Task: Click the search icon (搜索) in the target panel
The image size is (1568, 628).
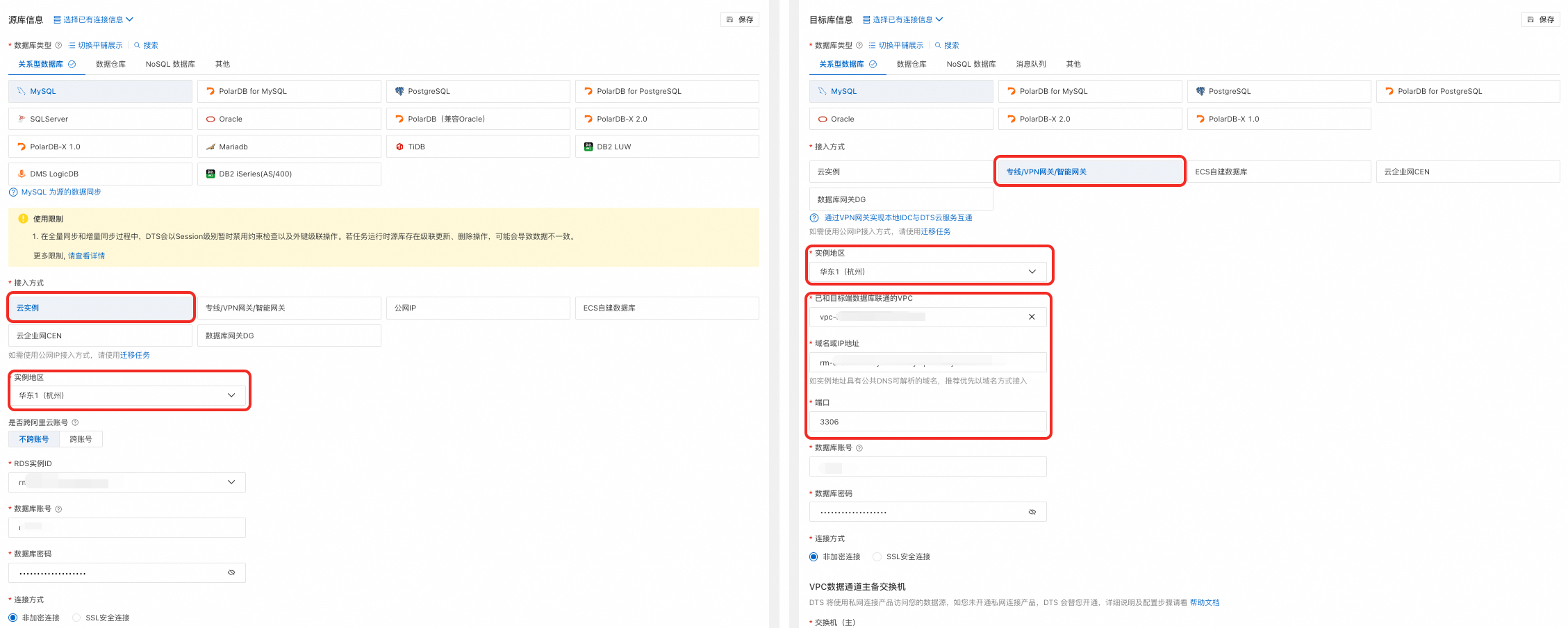Action: pos(938,45)
